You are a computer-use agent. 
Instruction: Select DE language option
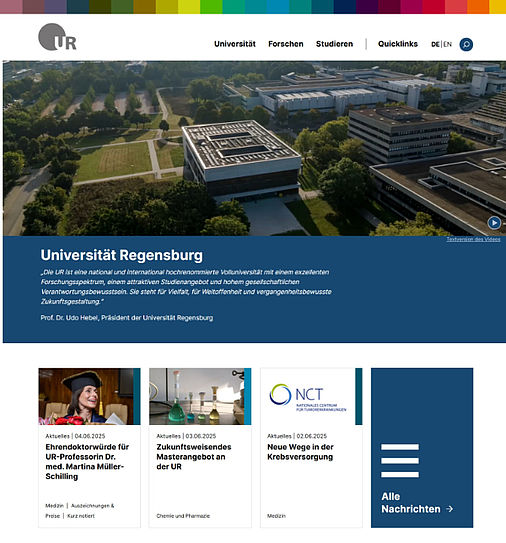pos(435,44)
